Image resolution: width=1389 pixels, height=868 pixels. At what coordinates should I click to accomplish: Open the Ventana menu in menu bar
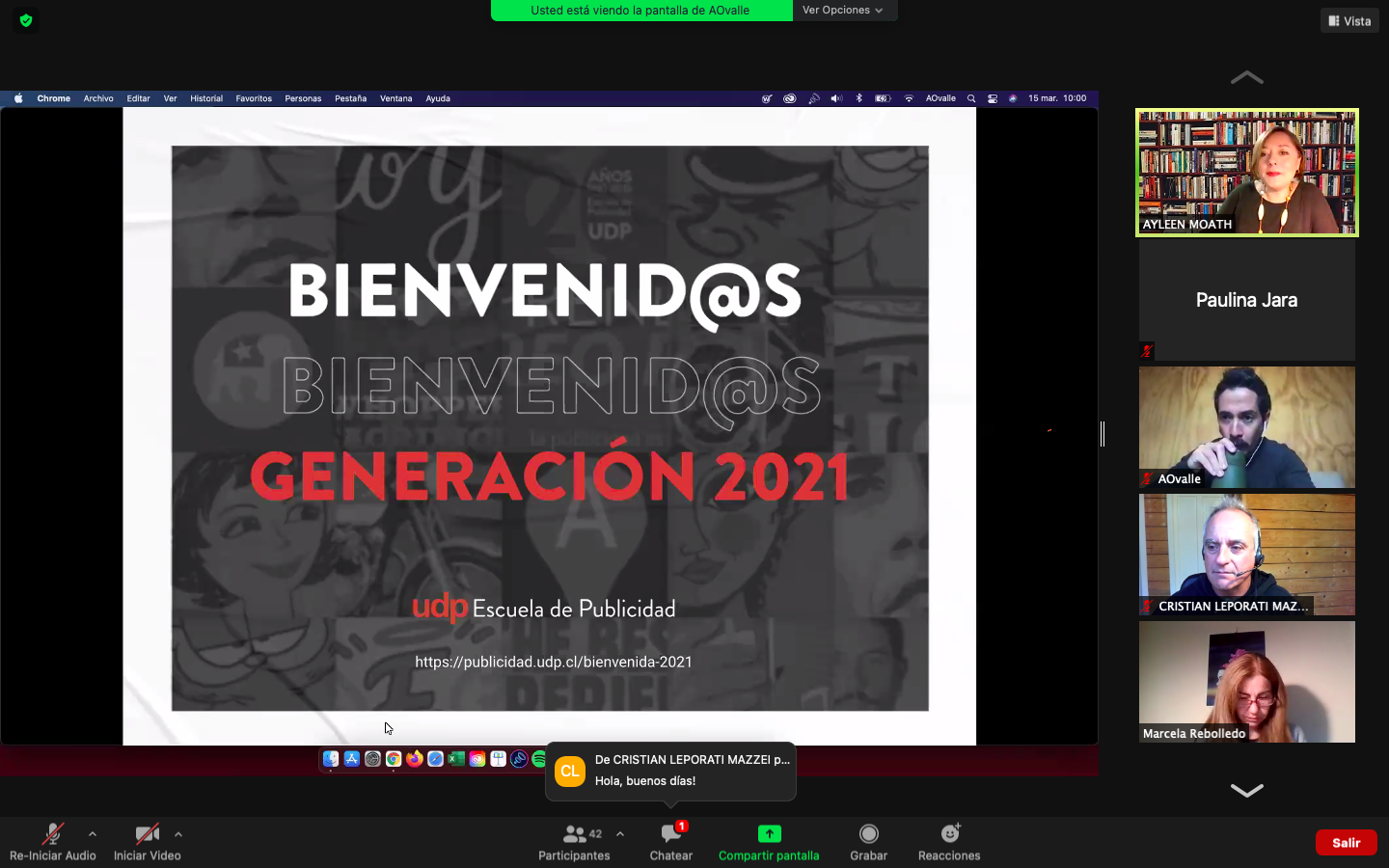point(395,98)
